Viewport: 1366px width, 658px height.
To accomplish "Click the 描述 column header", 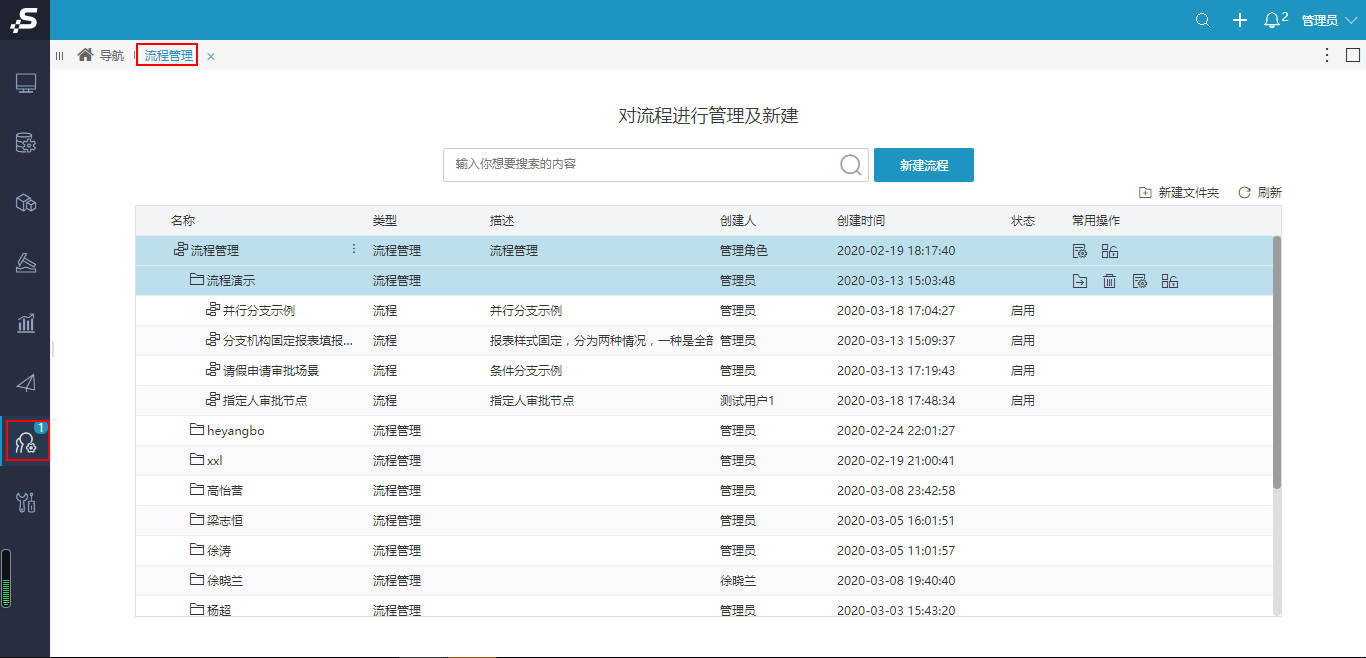I will click(x=502, y=221).
